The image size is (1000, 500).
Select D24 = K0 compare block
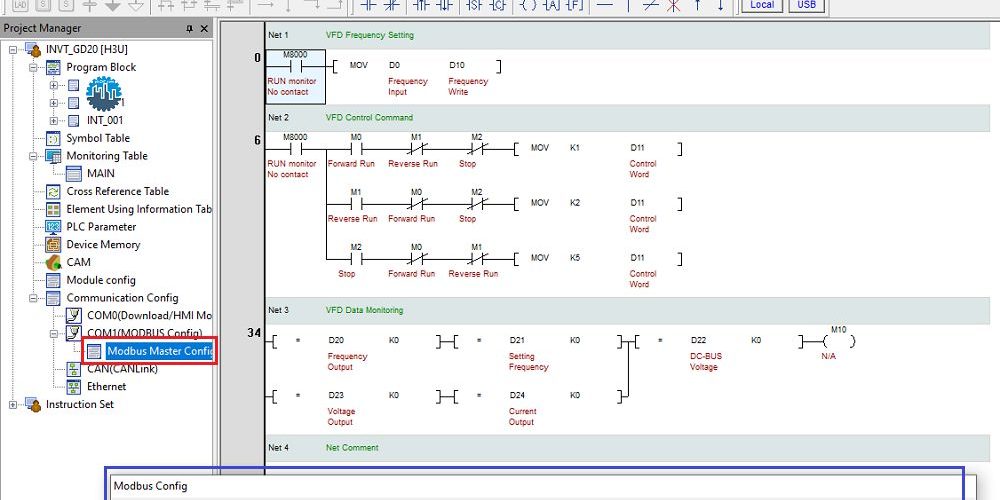point(538,396)
